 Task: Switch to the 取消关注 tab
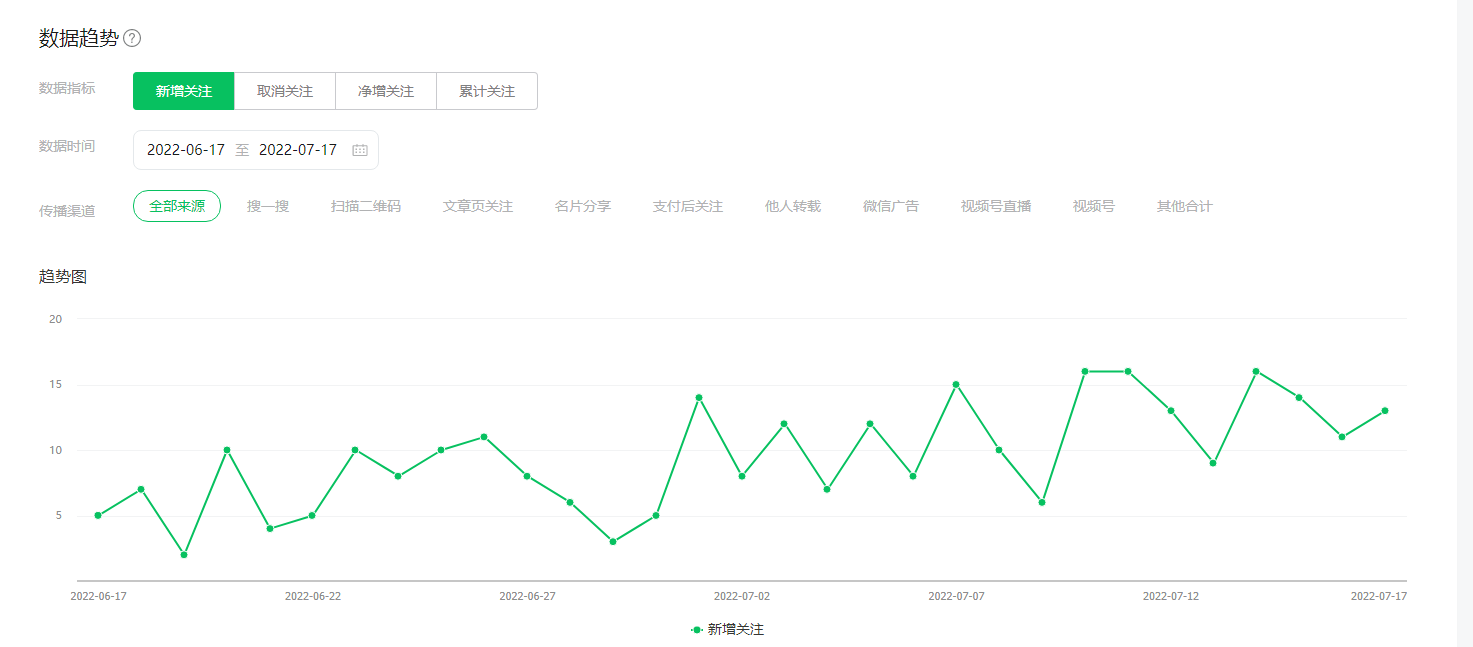click(285, 91)
